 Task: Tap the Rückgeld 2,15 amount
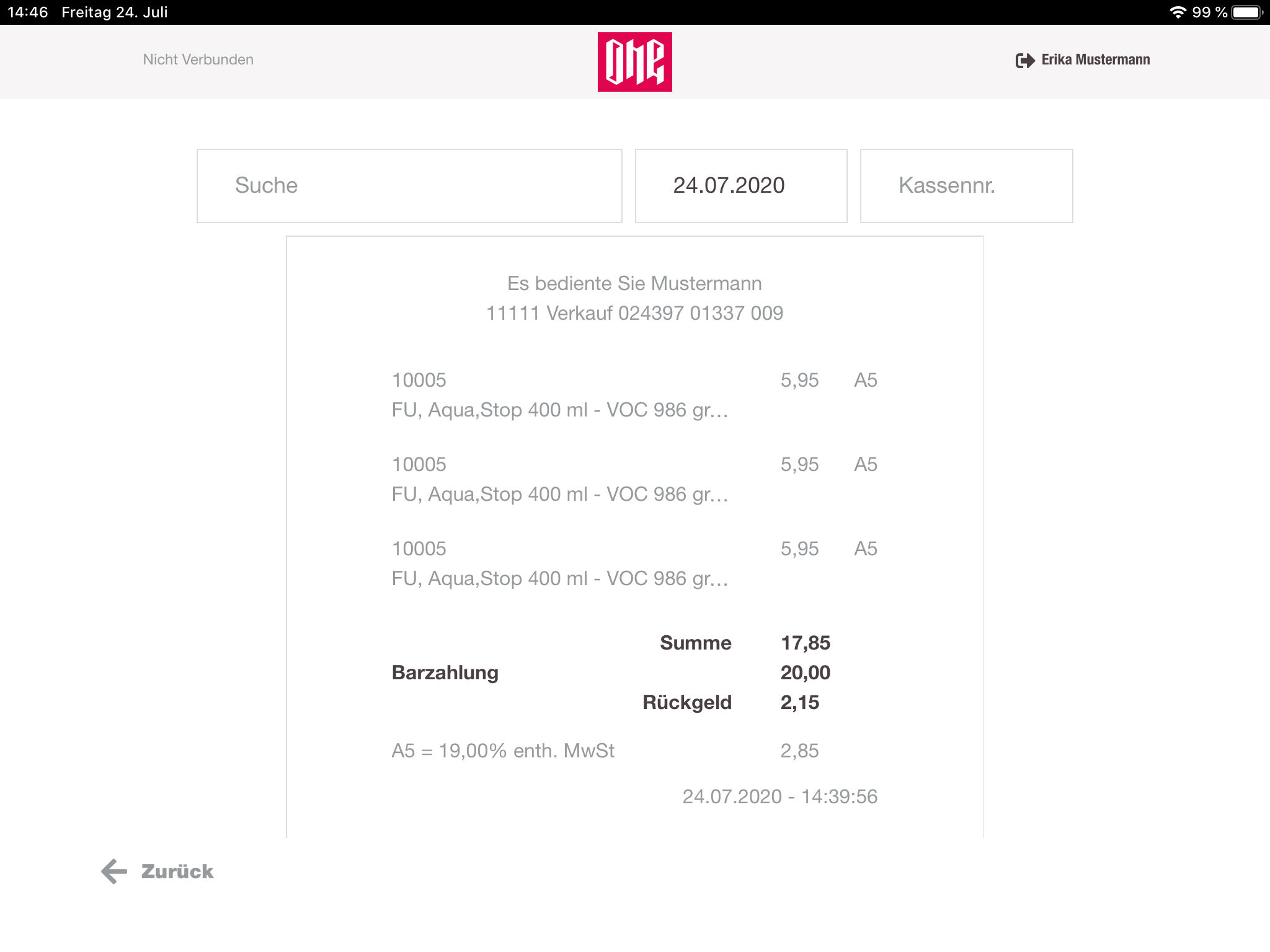tap(800, 702)
